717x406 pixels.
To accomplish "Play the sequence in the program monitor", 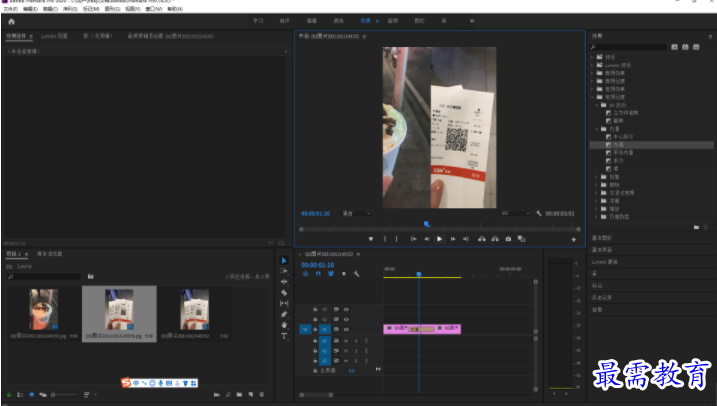I will 439,239.
